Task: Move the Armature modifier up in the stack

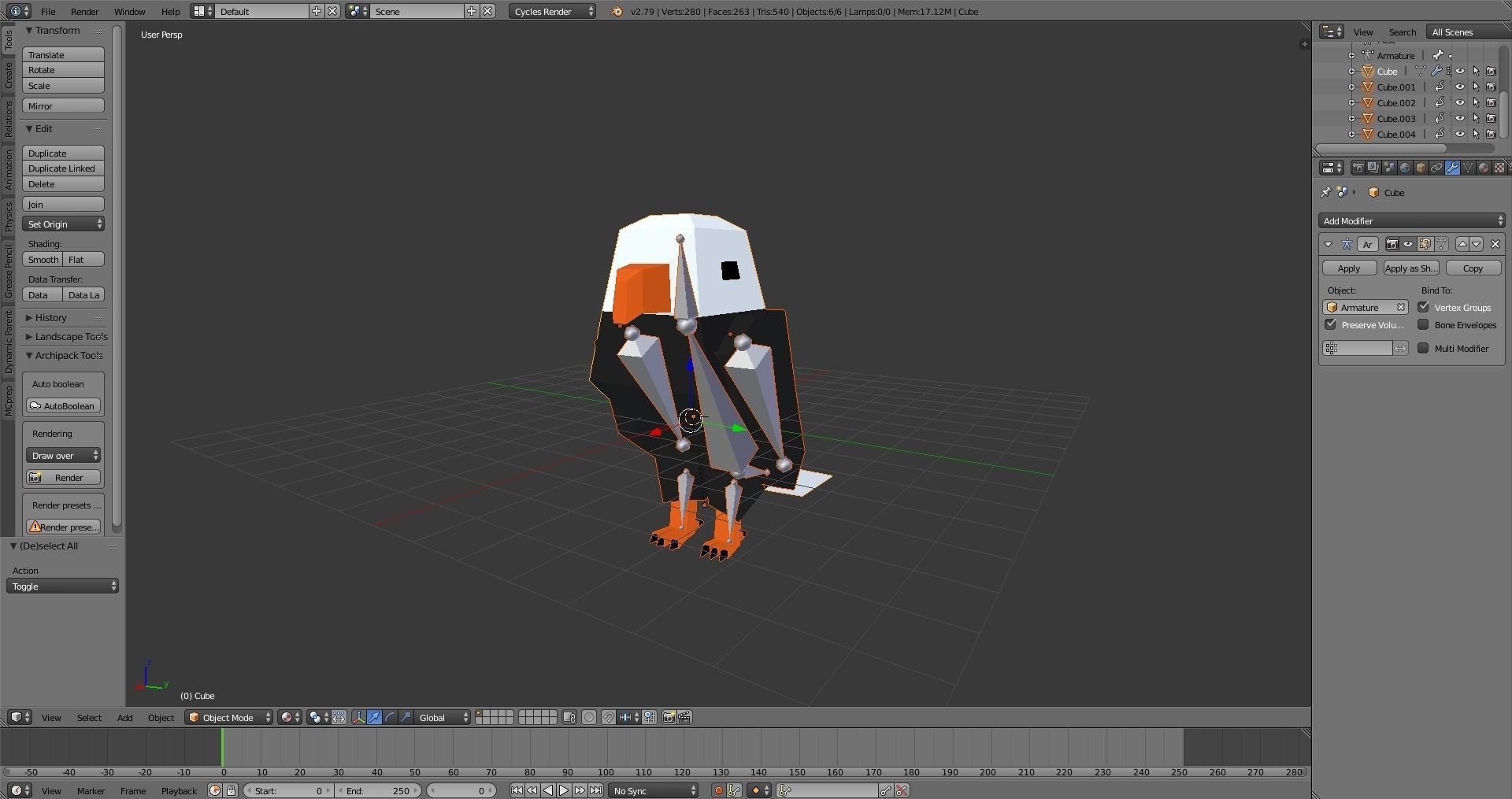Action: pos(1462,244)
